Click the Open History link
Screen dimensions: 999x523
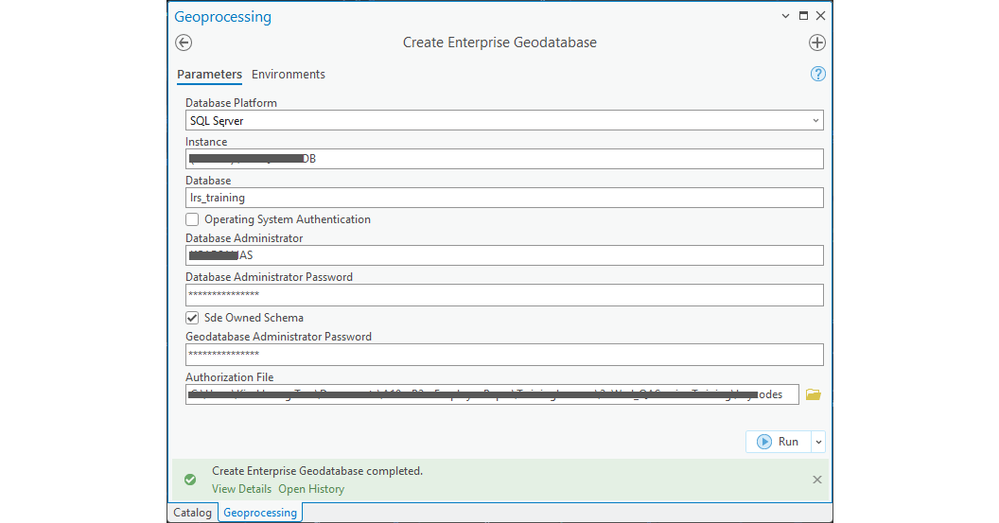tap(311, 489)
